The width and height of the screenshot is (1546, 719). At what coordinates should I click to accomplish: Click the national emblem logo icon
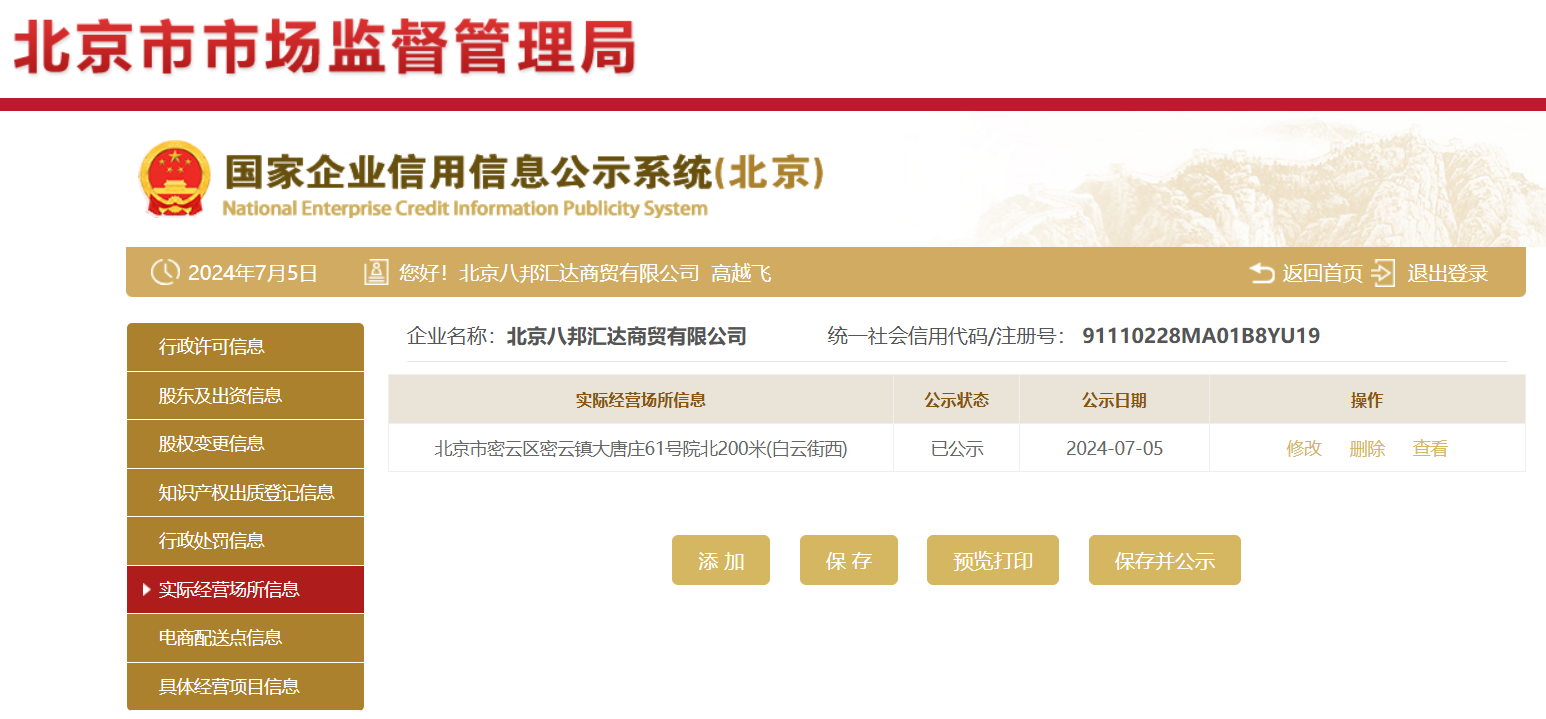(x=175, y=180)
